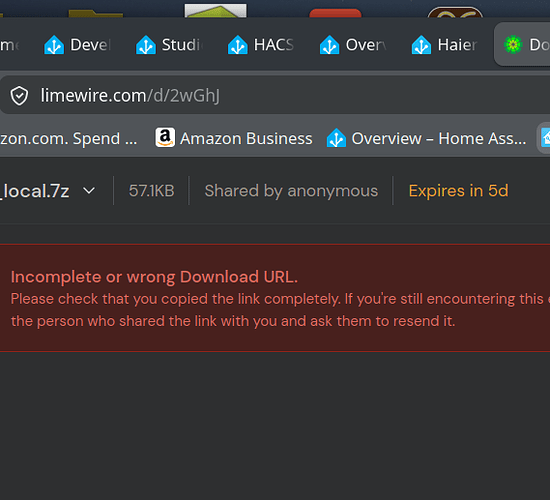Click Home Assistant icon on HACS tab
The height and width of the screenshot is (500, 550).
click(238, 45)
